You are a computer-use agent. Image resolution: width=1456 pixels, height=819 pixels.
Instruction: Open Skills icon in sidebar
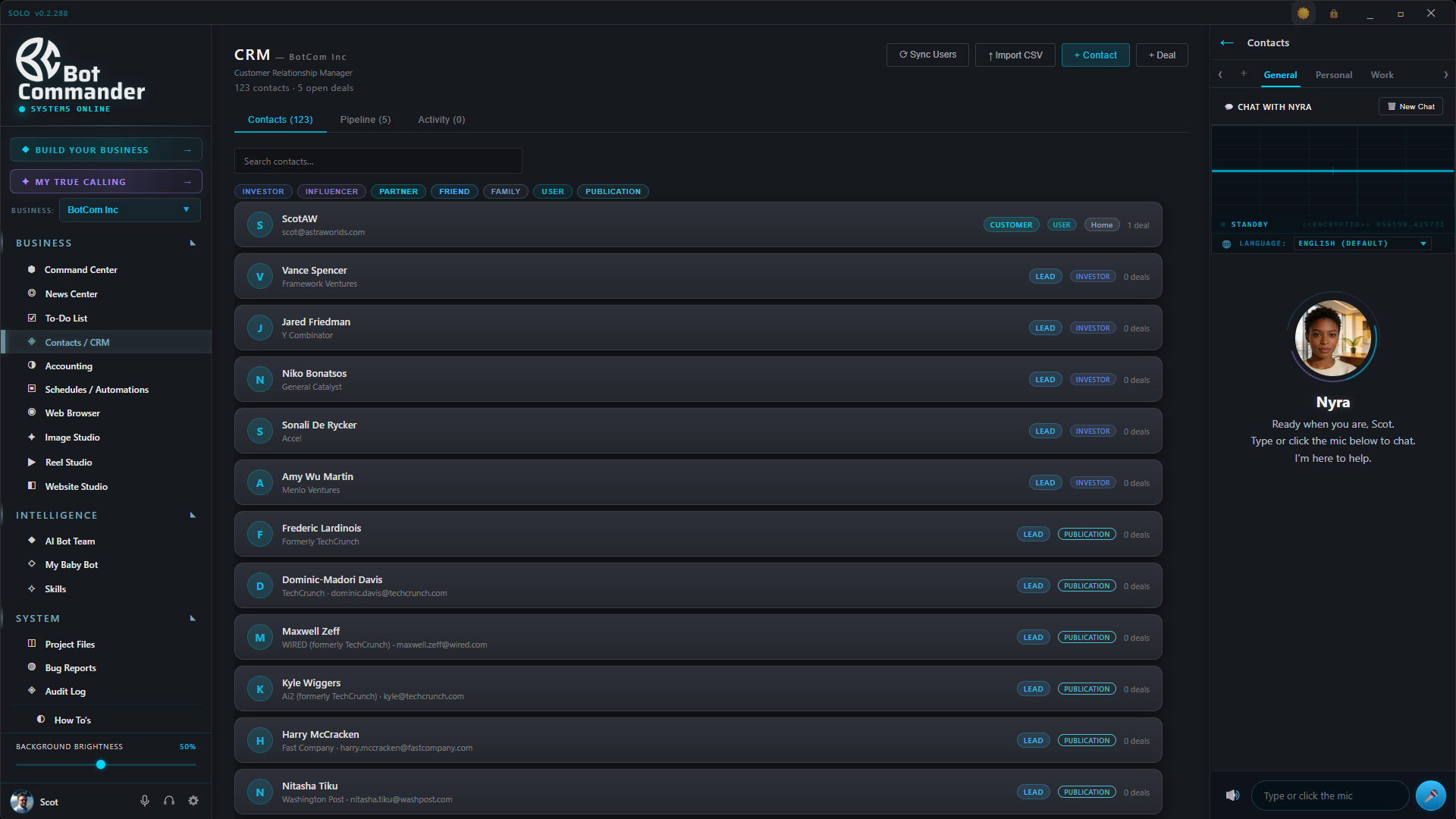[x=32, y=589]
